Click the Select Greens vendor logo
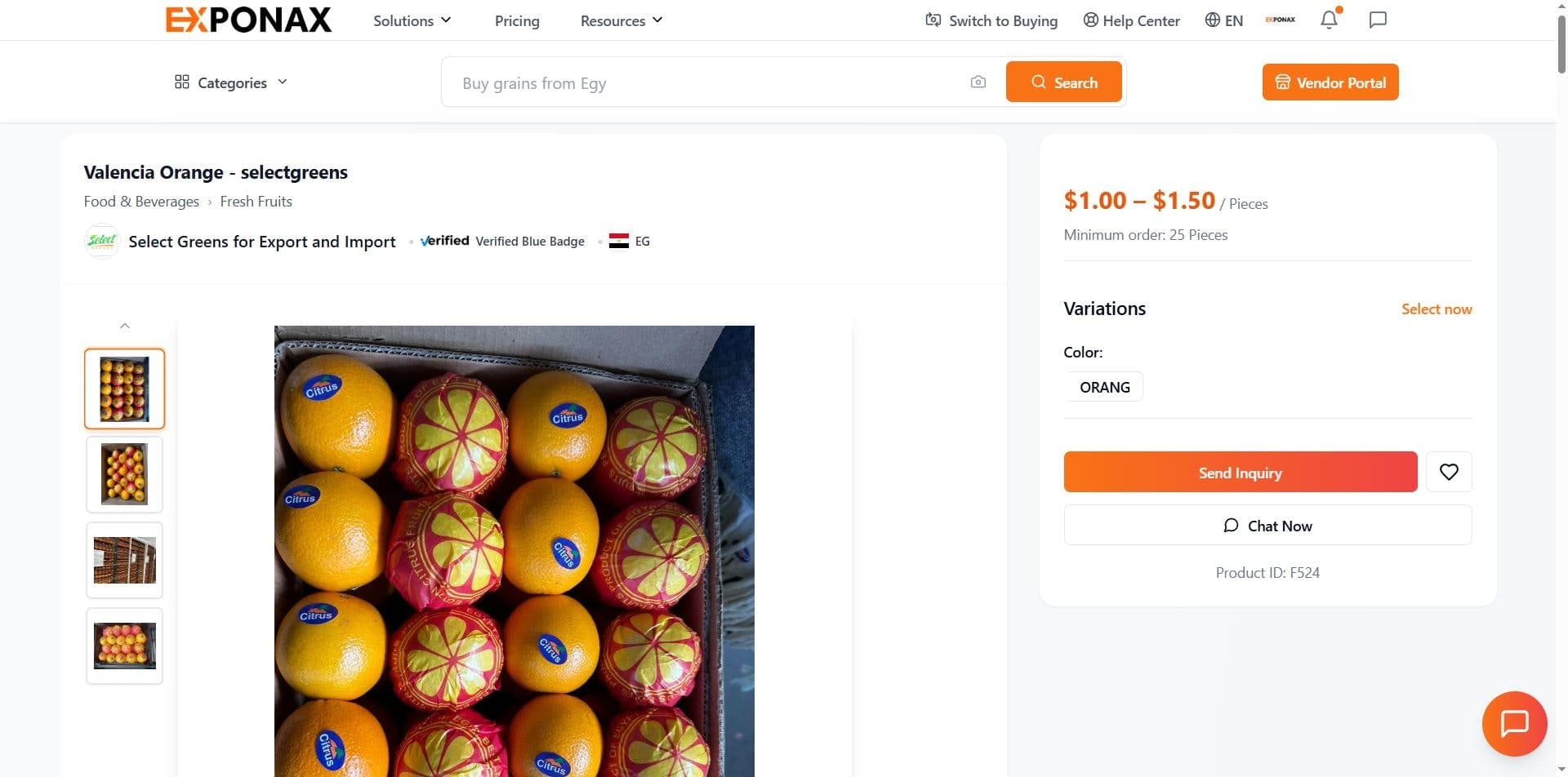 point(102,242)
